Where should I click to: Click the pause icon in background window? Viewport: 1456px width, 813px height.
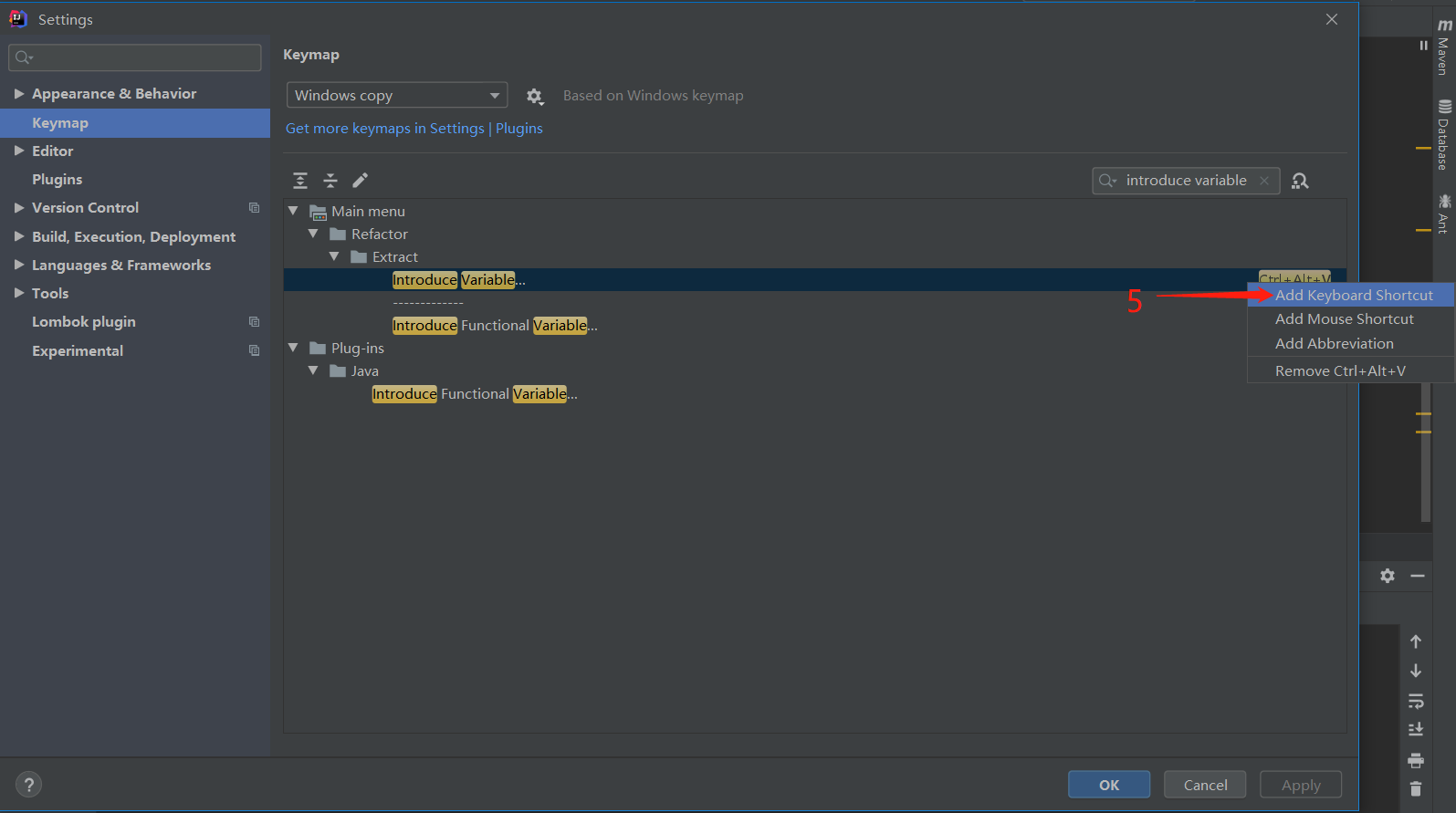click(x=1423, y=45)
